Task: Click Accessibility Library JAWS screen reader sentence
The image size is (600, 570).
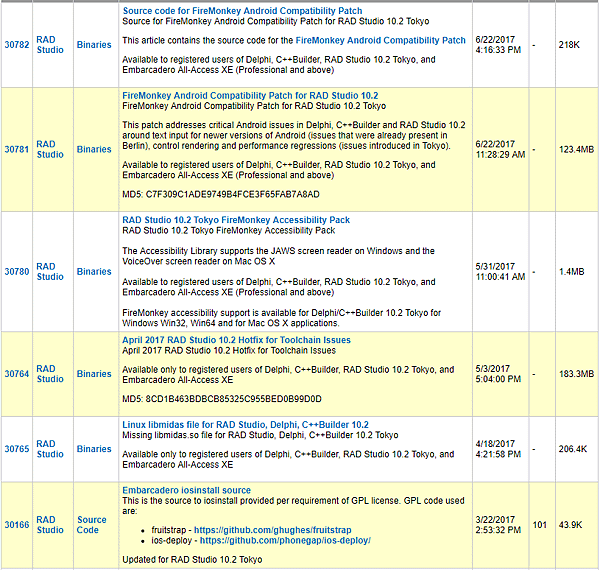Action: (278, 256)
